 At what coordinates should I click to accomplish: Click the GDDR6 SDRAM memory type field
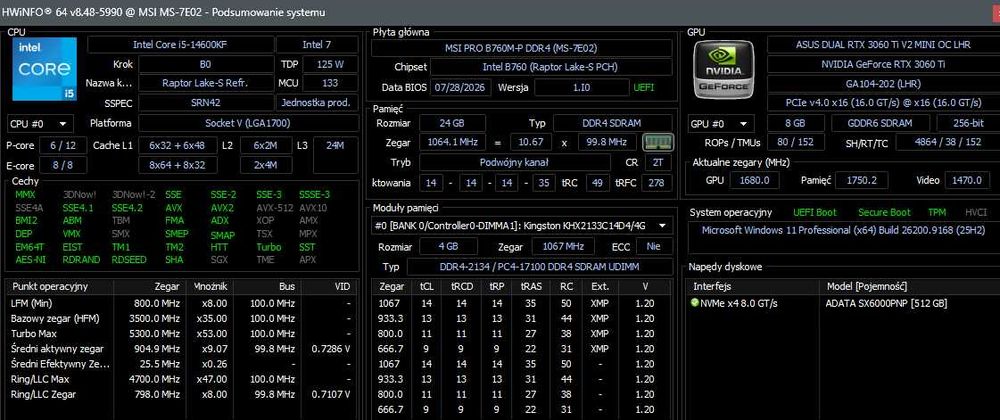880,123
